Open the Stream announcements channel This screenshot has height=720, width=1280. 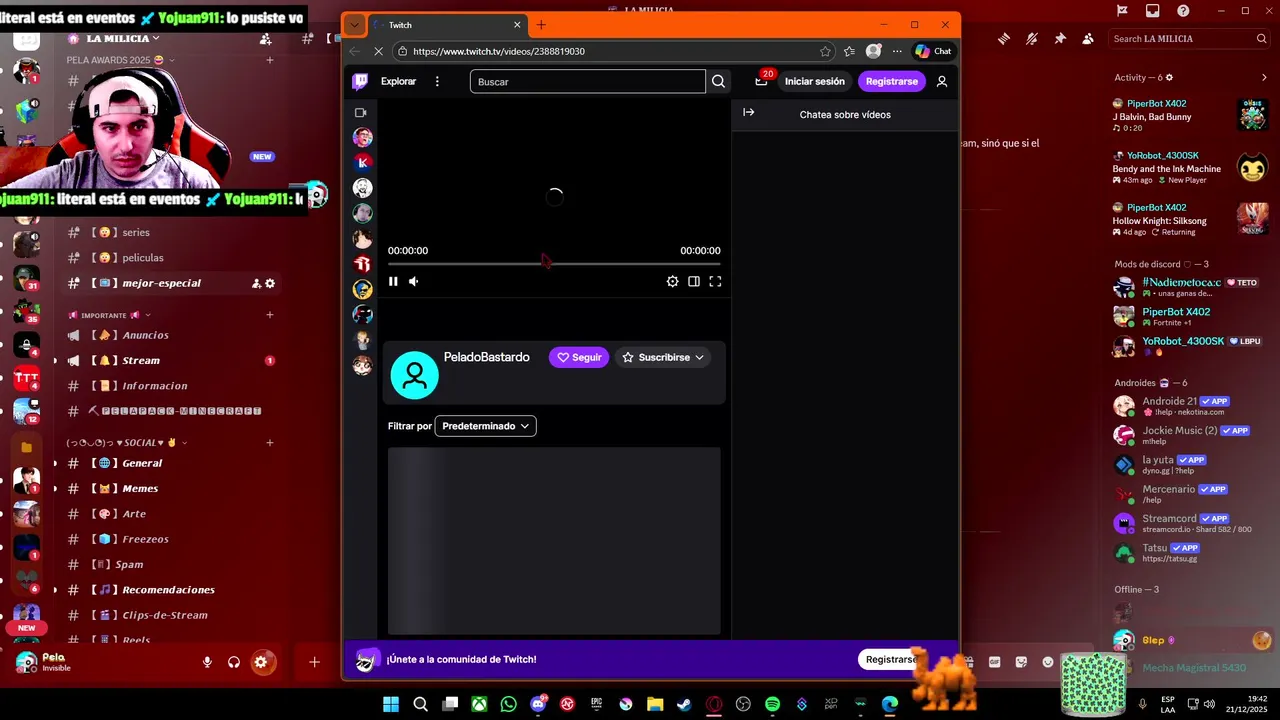click(166, 360)
